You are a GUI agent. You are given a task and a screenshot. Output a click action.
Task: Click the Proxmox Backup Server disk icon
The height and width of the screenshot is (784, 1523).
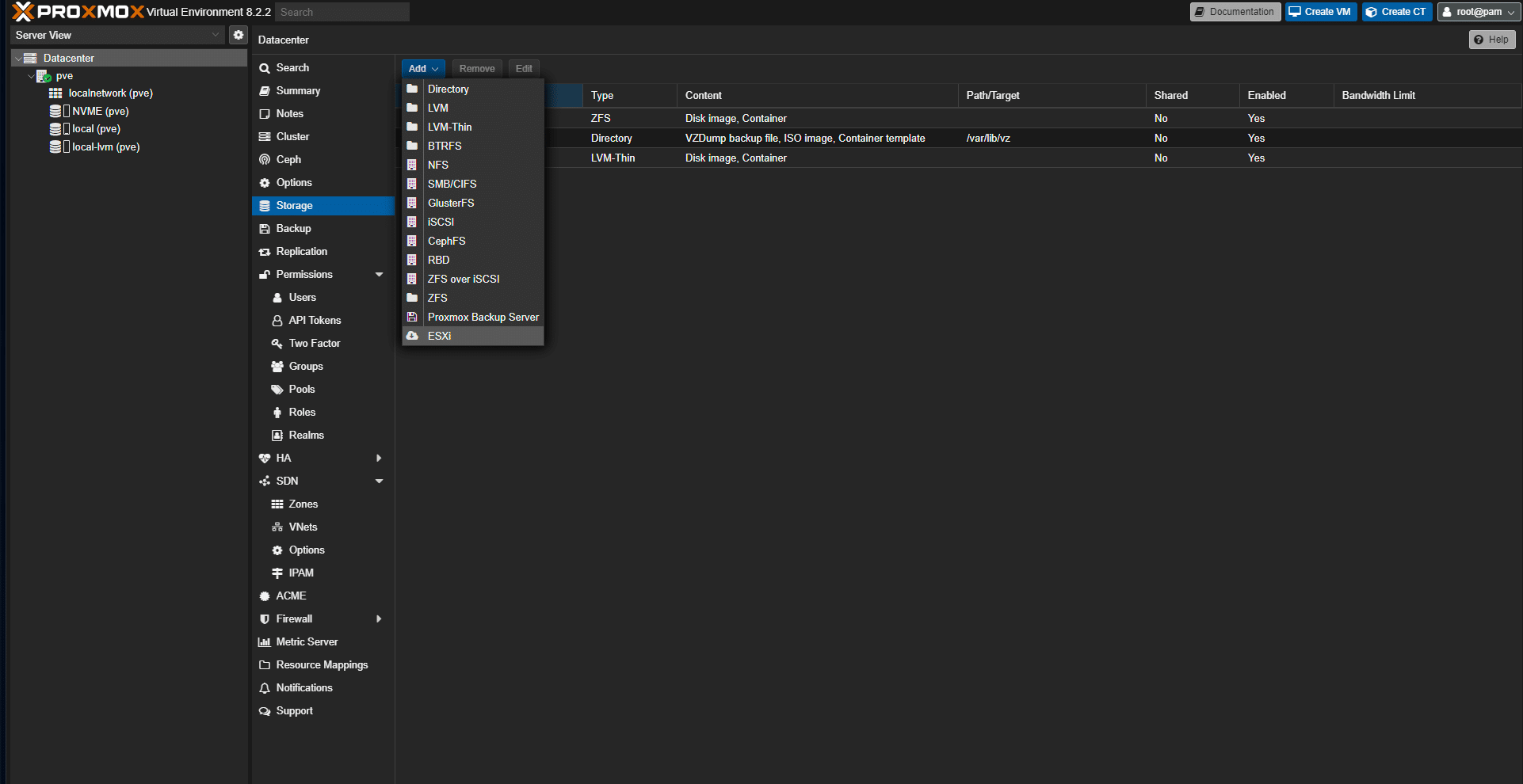tap(412, 317)
